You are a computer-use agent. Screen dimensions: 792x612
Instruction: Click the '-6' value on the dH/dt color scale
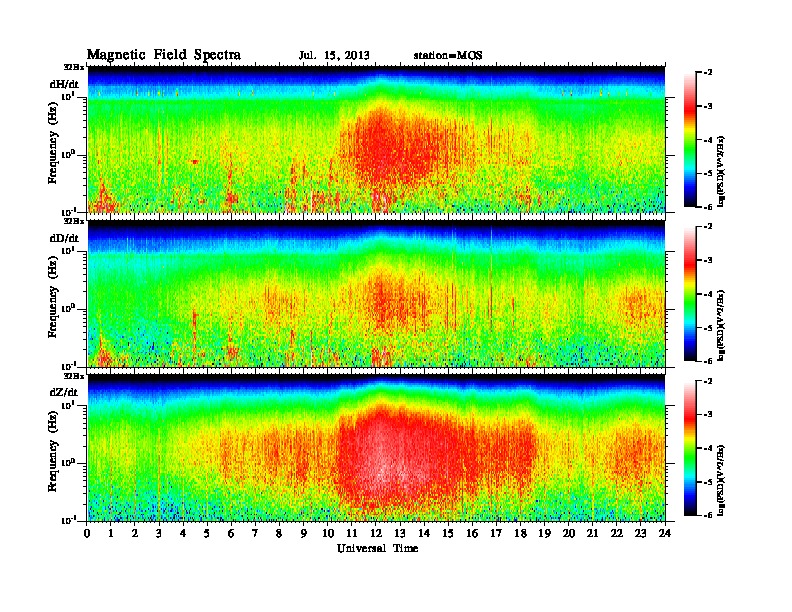[708, 207]
